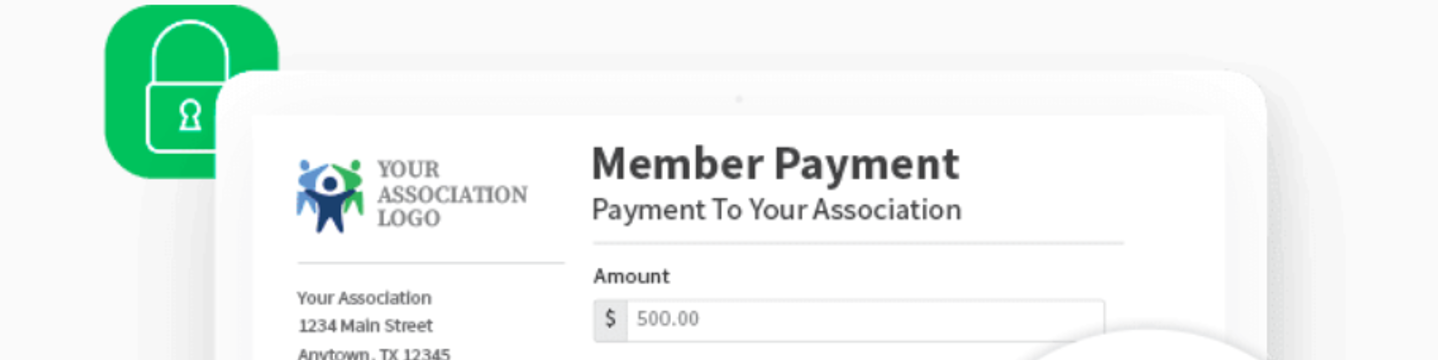Viewport: 1440px width, 360px height.
Task: Click the green figure in the logo
Action: click(350, 187)
